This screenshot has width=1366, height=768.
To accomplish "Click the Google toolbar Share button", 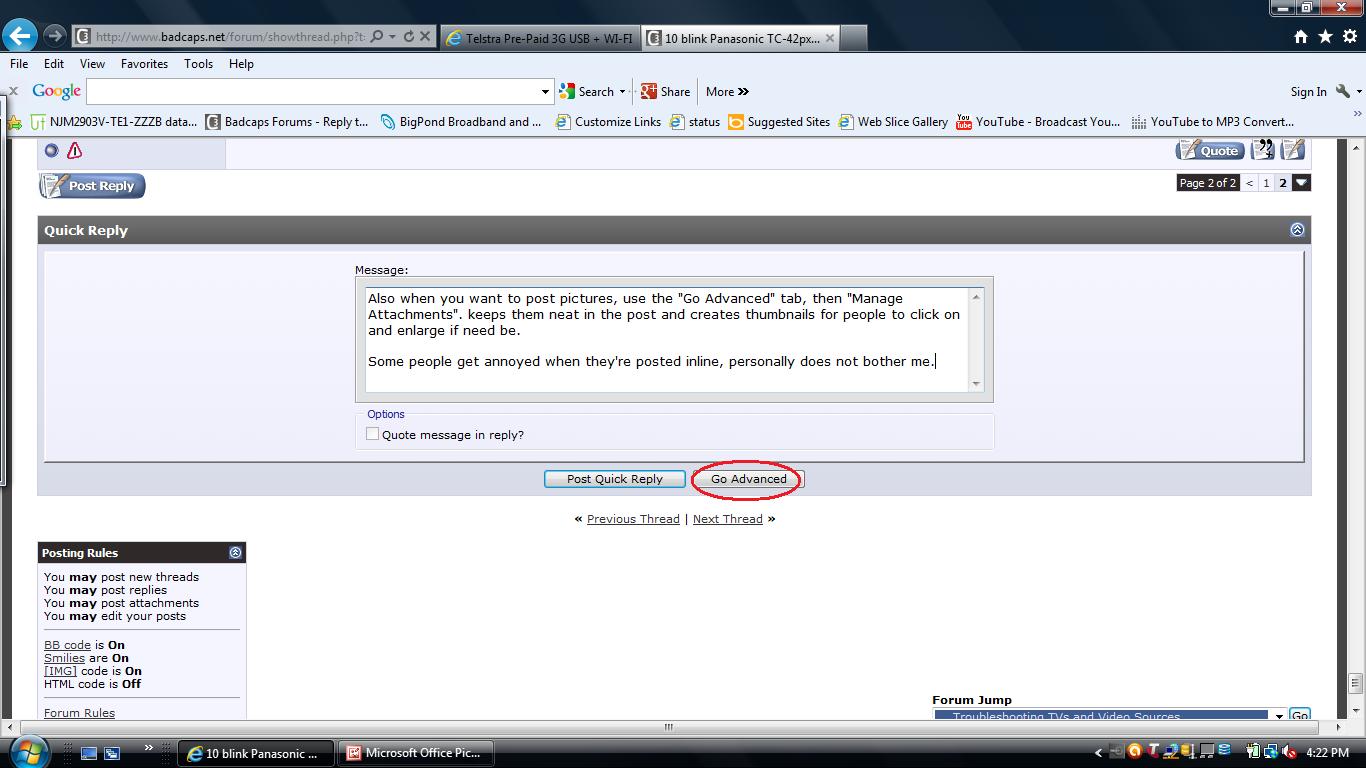I will pyautogui.click(x=665, y=91).
